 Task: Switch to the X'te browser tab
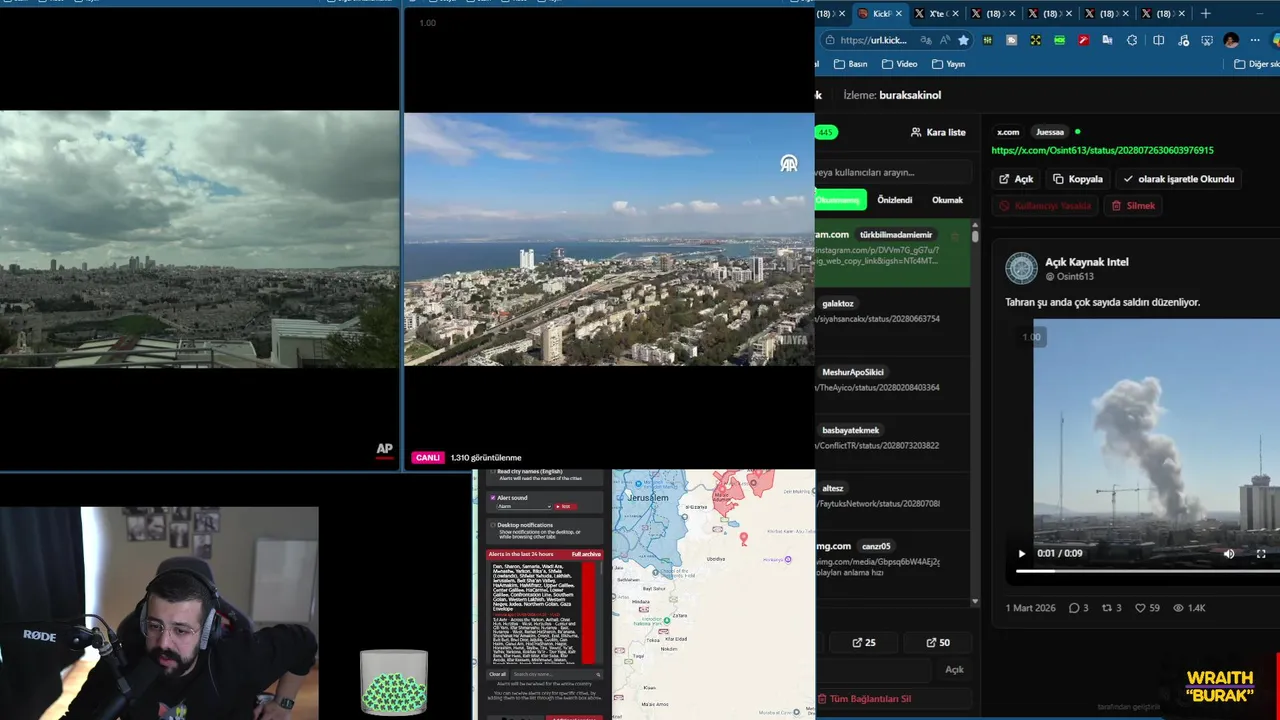point(935,14)
